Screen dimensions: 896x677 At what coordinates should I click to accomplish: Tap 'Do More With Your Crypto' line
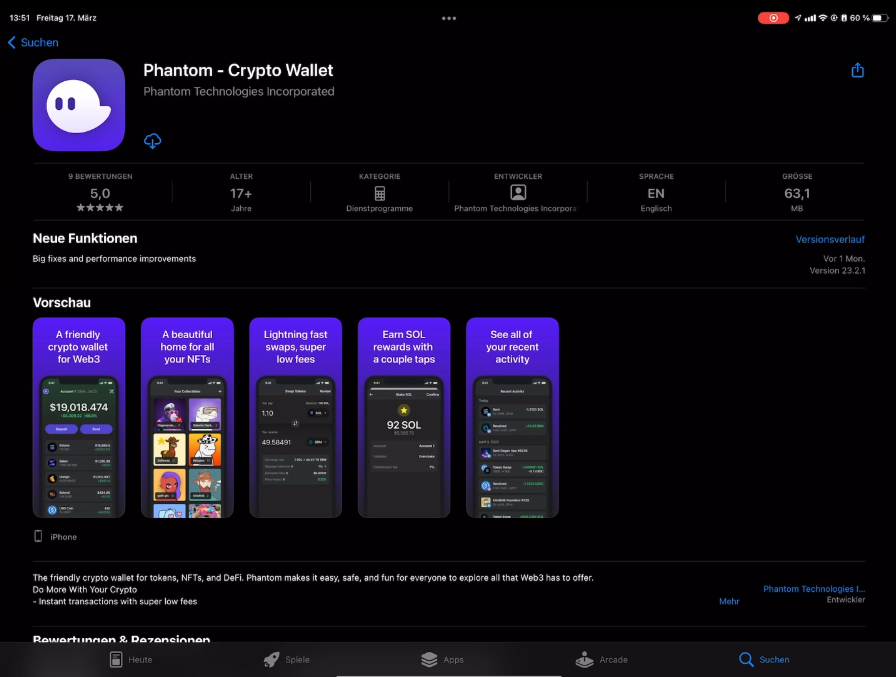point(85,590)
